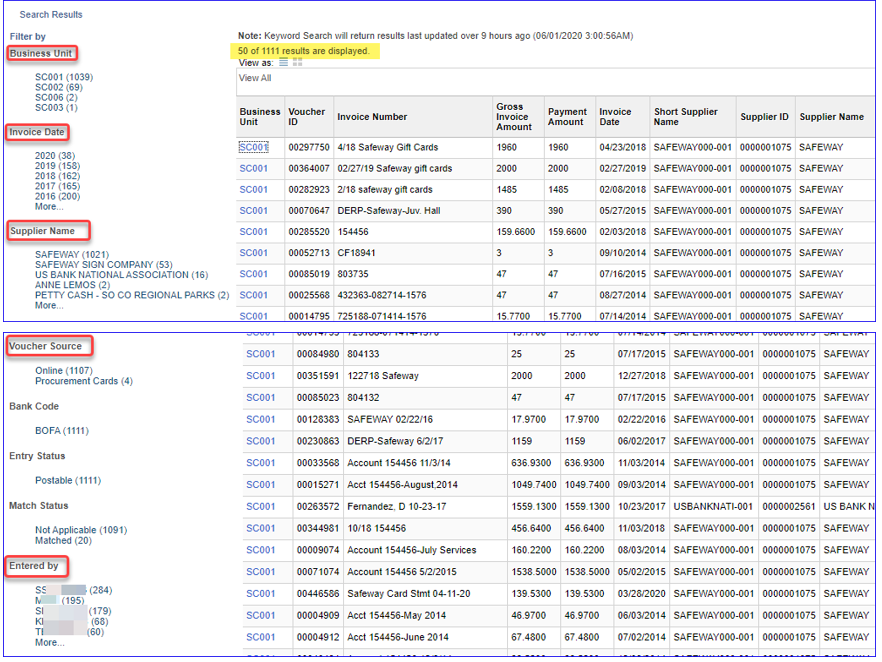Viewport: 882px width, 662px height.
Task: Switch to grid view icon
Action: [297, 62]
